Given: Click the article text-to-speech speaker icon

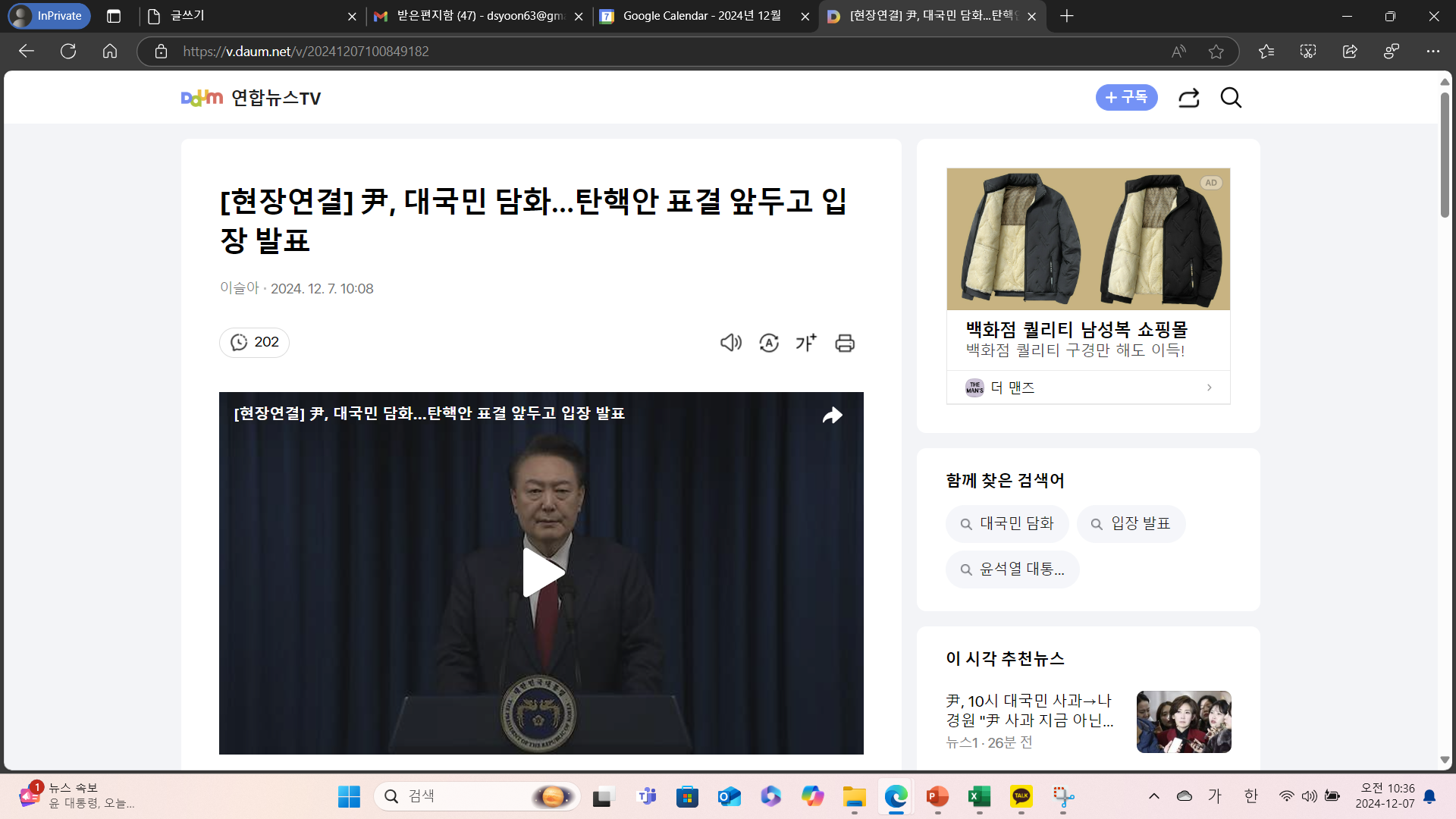Looking at the screenshot, I should (x=730, y=343).
